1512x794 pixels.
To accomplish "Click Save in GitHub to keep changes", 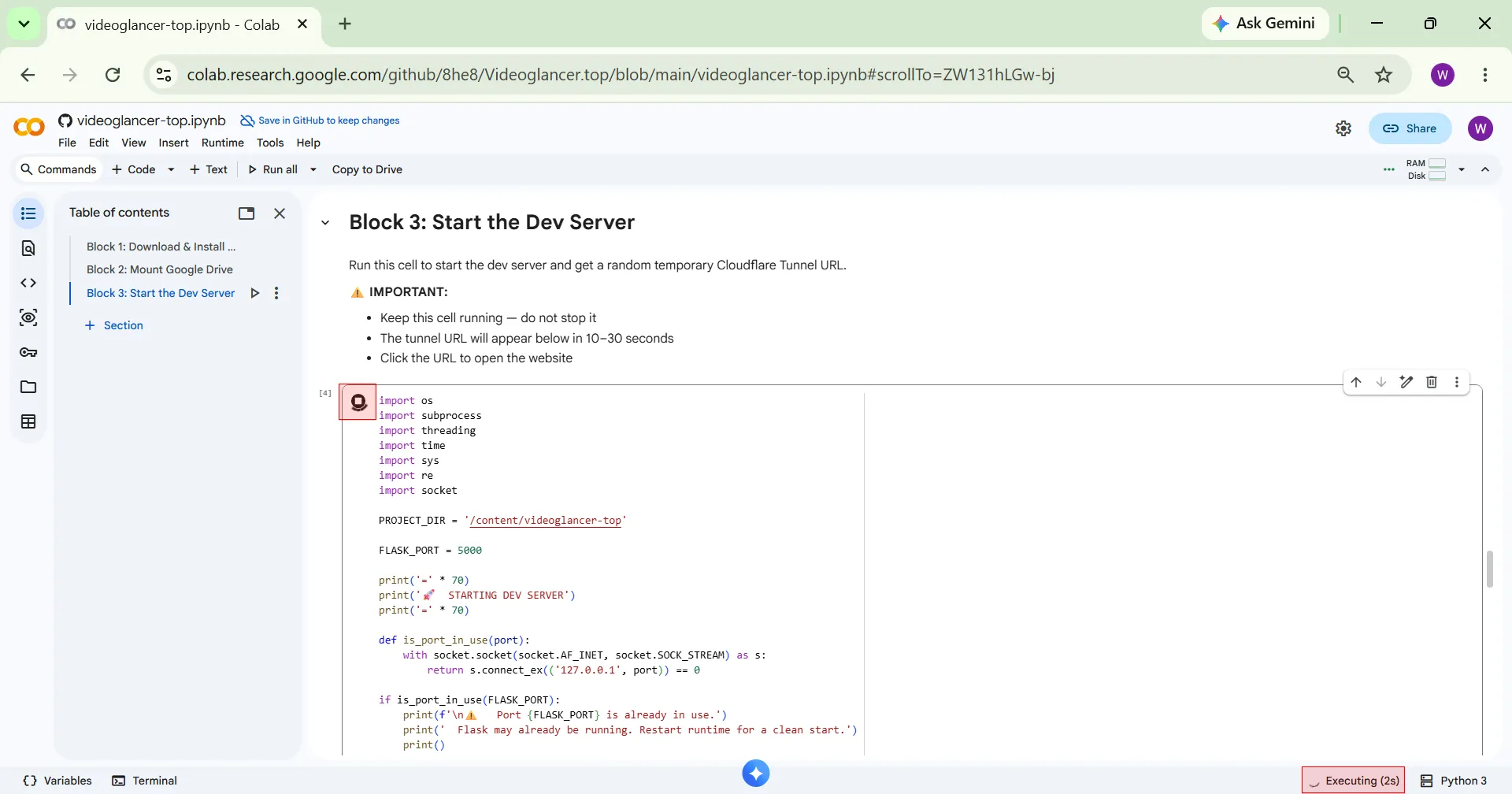I will (x=320, y=121).
